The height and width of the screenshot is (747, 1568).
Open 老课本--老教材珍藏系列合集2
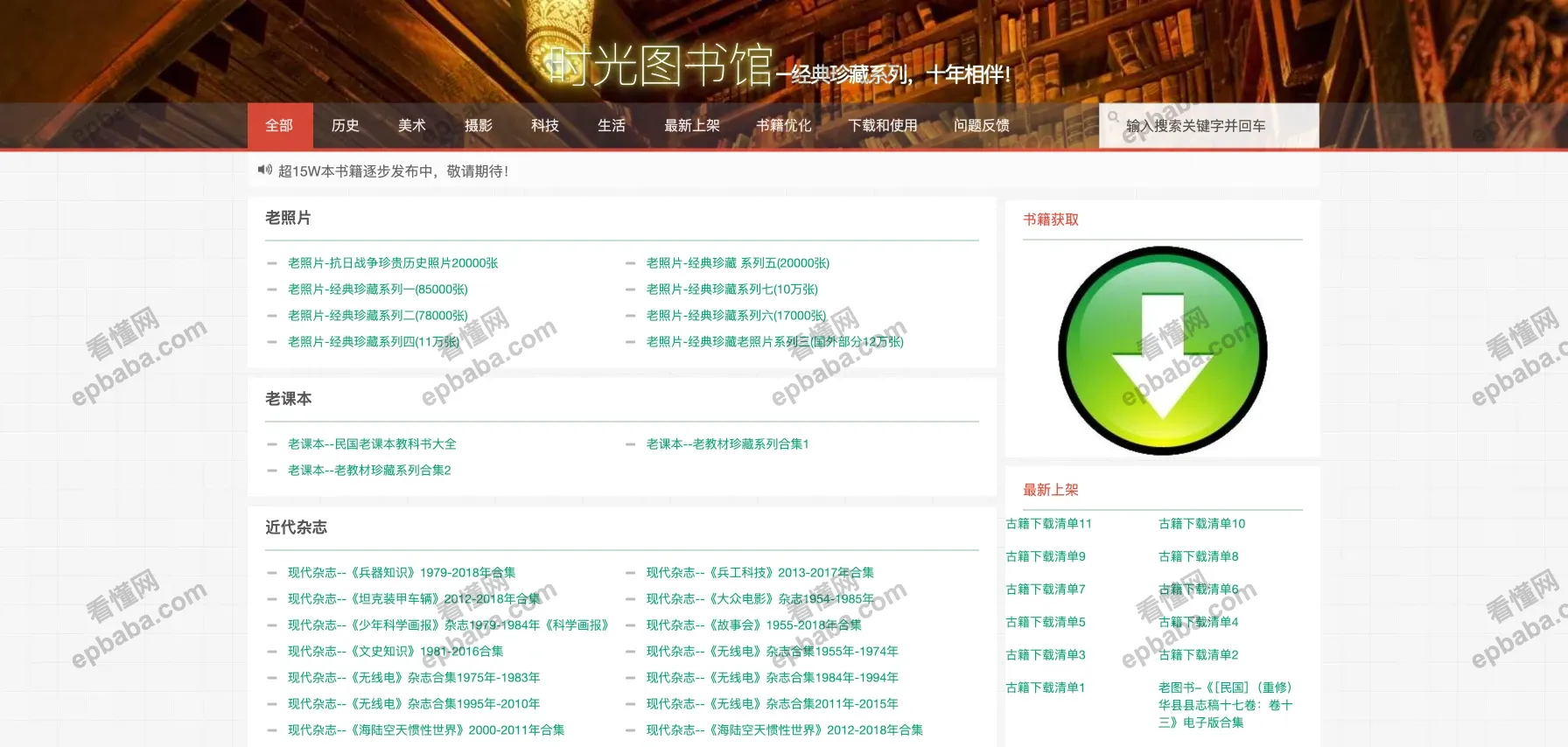(x=369, y=471)
